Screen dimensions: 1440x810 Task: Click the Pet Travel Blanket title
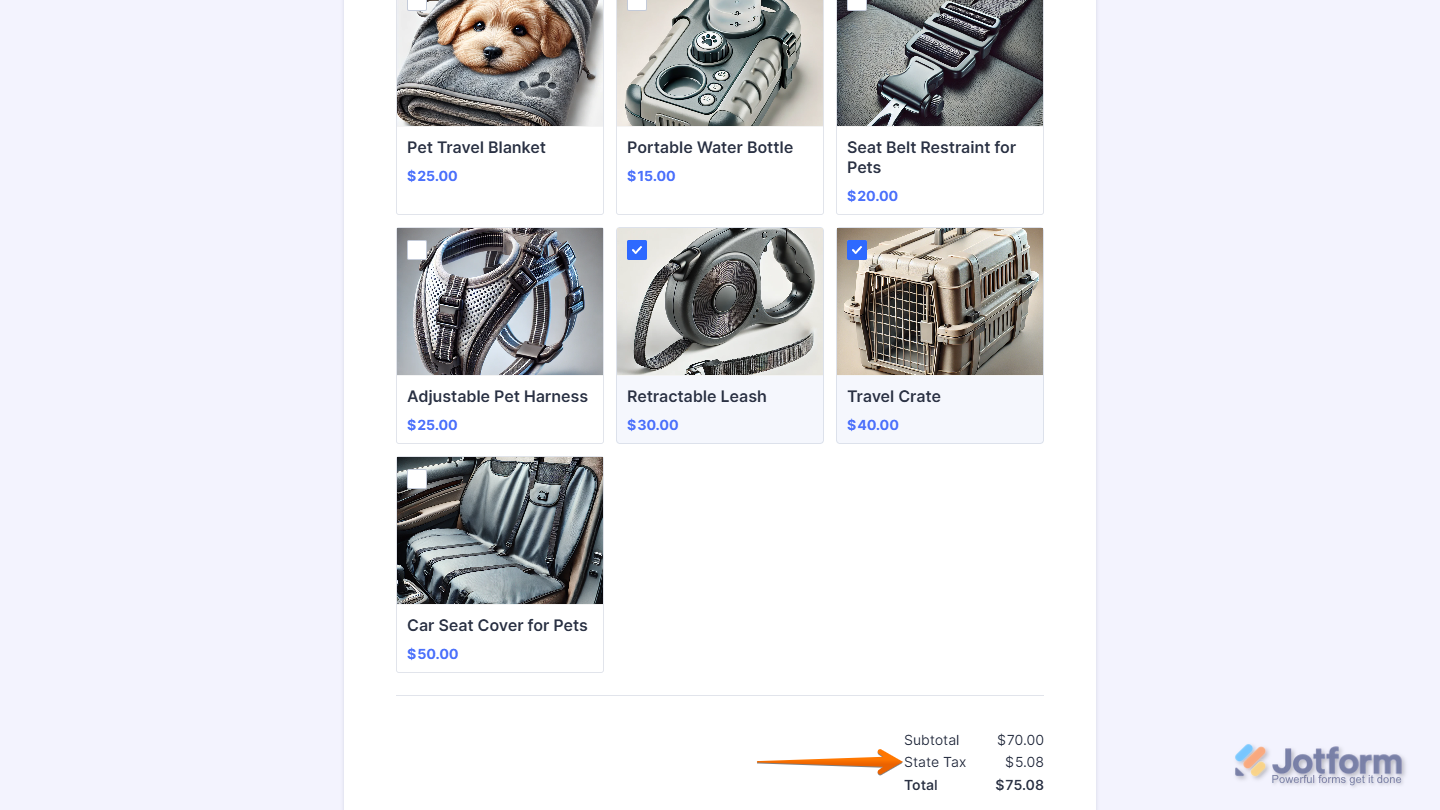tap(476, 147)
